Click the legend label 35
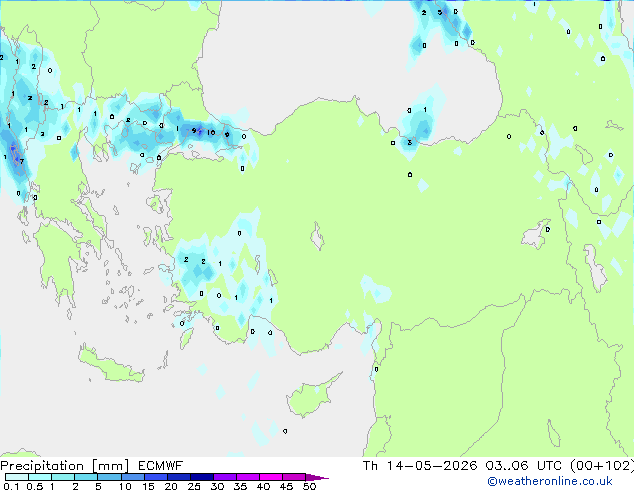This screenshot has height=490, width=634. pyautogui.click(x=240, y=486)
